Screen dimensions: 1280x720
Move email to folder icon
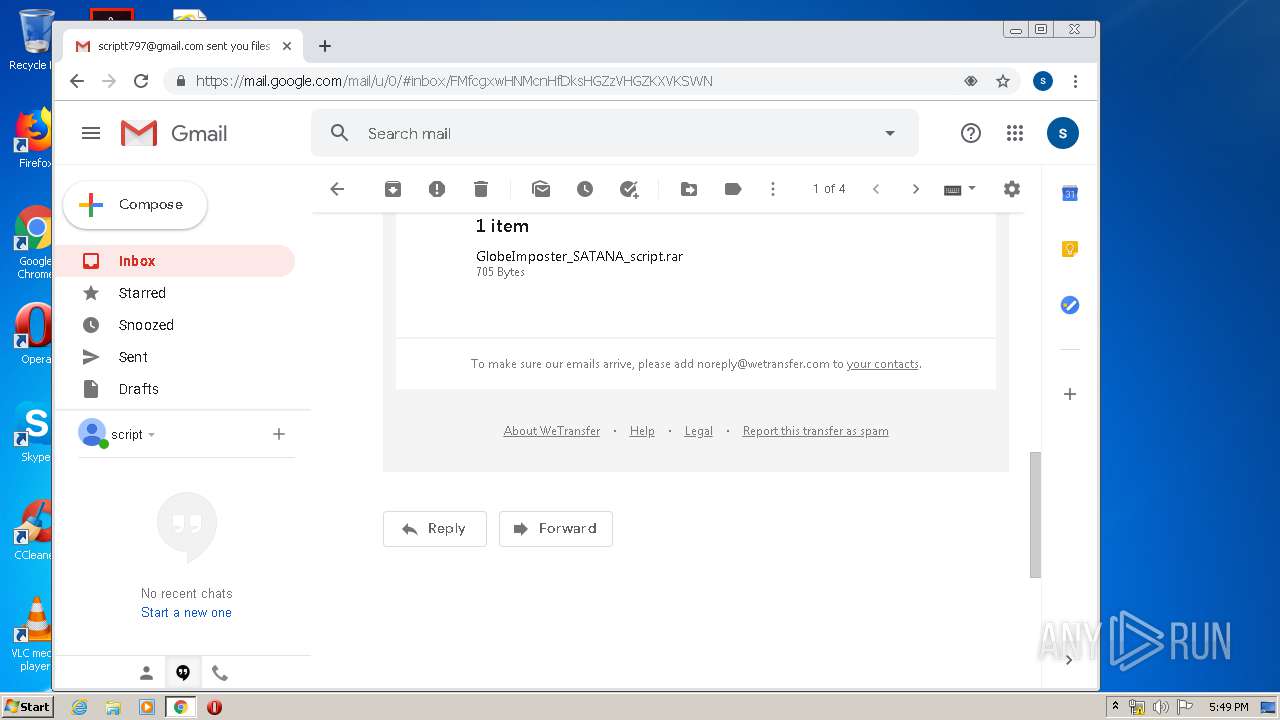pyautogui.click(x=689, y=189)
